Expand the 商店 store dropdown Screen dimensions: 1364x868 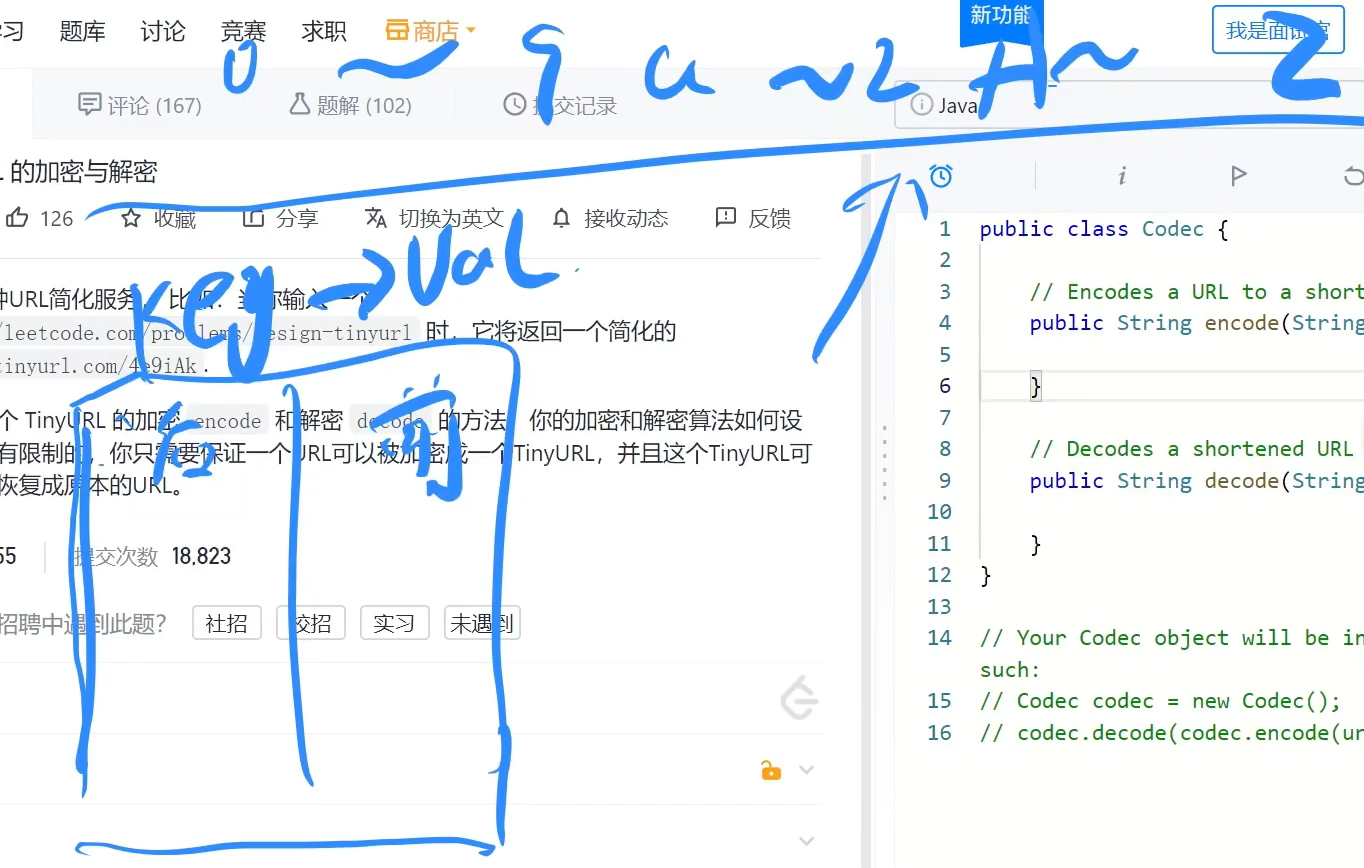pyautogui.click(x=430, y=31)
